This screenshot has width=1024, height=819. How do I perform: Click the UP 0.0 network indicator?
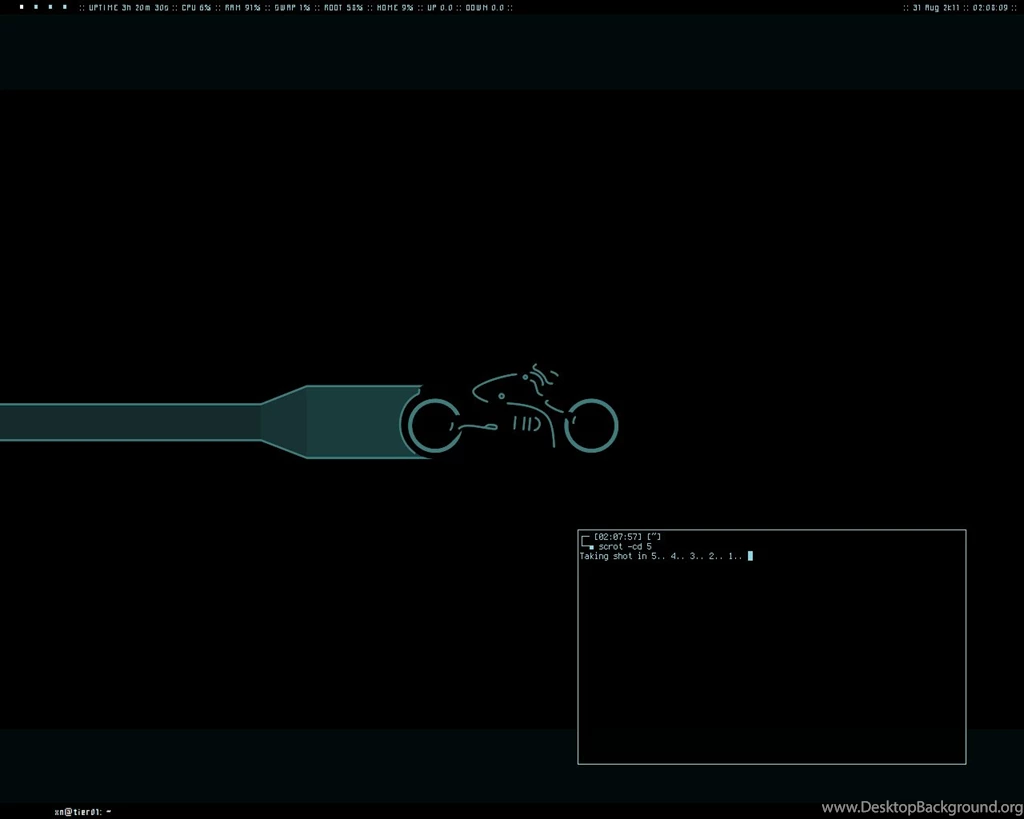click(x=440, y=7)
